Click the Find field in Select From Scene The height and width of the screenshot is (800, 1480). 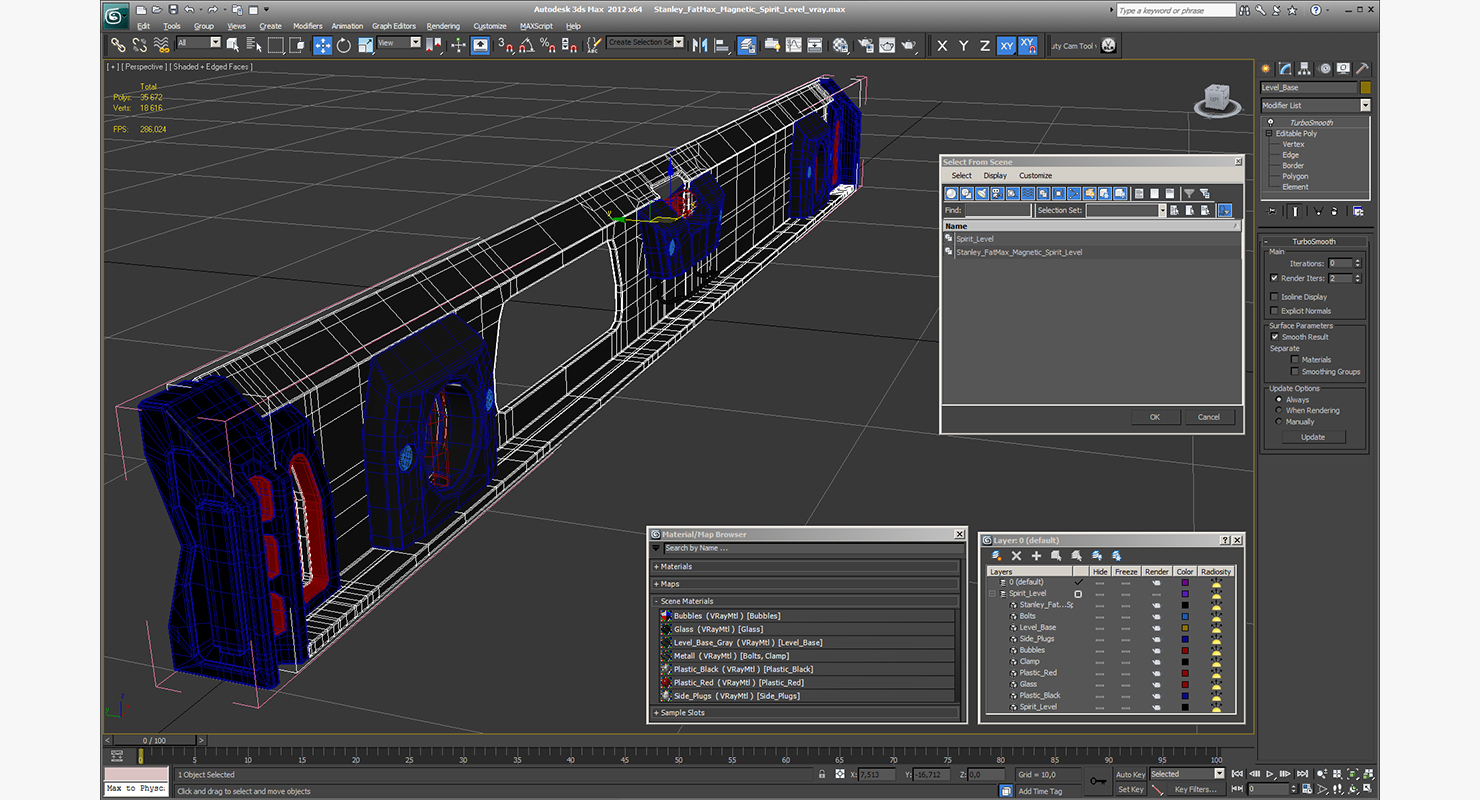point(997,211)
